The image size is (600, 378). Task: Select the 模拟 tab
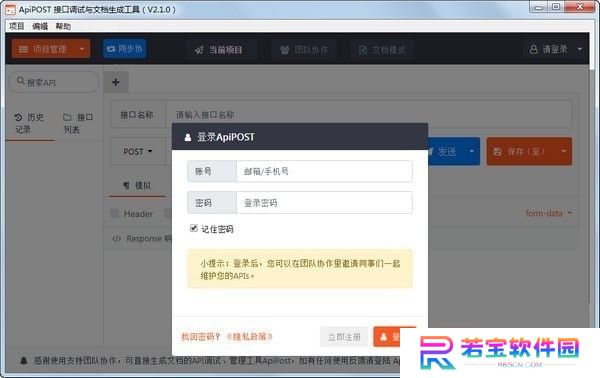[x=137, y=186]
